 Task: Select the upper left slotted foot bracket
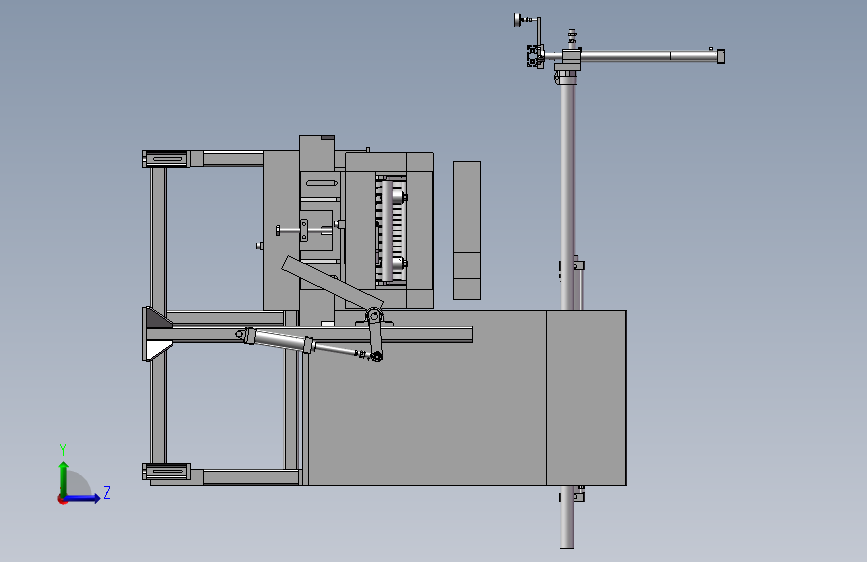click(x=166, y=159)
